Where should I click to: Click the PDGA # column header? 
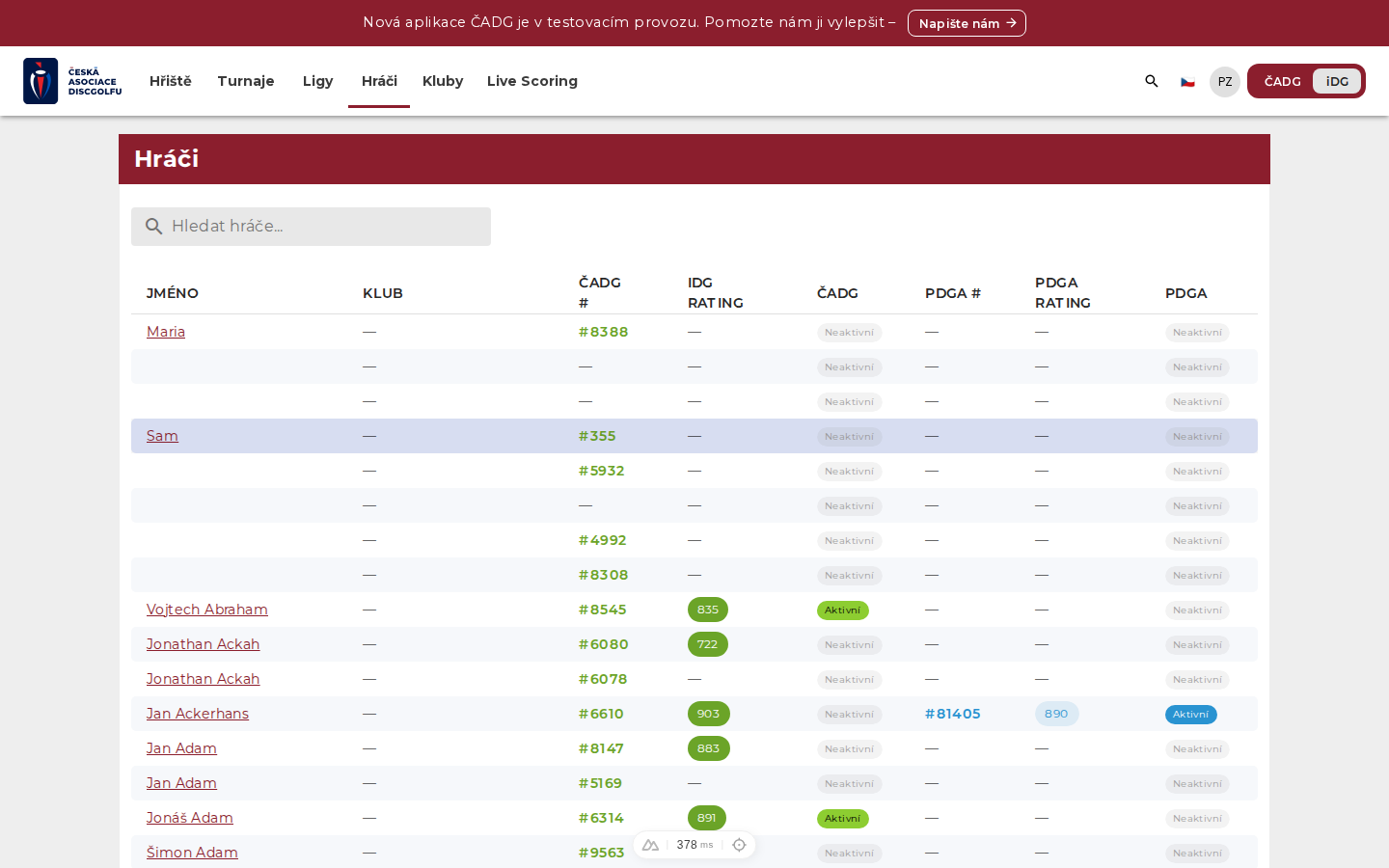point(953,293)
